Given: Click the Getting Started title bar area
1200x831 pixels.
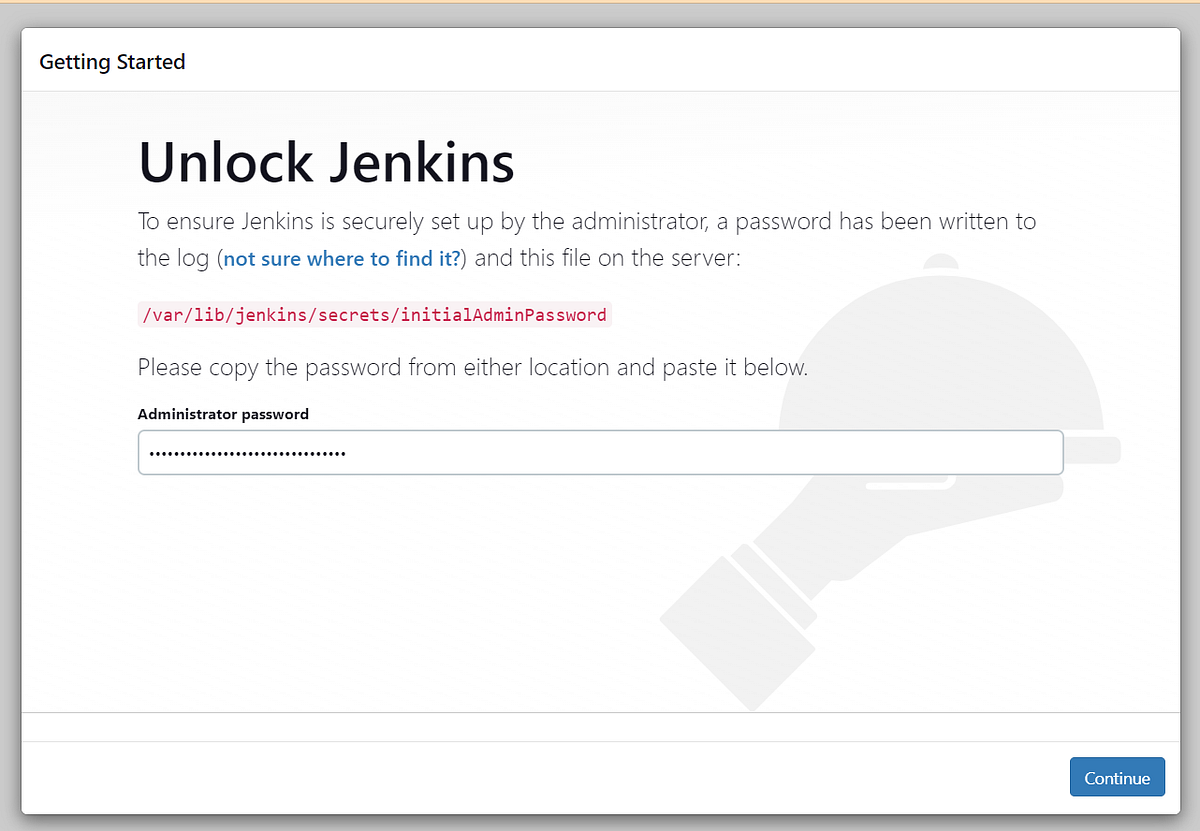Looking at the screenshot, I should tap(600, 61).
